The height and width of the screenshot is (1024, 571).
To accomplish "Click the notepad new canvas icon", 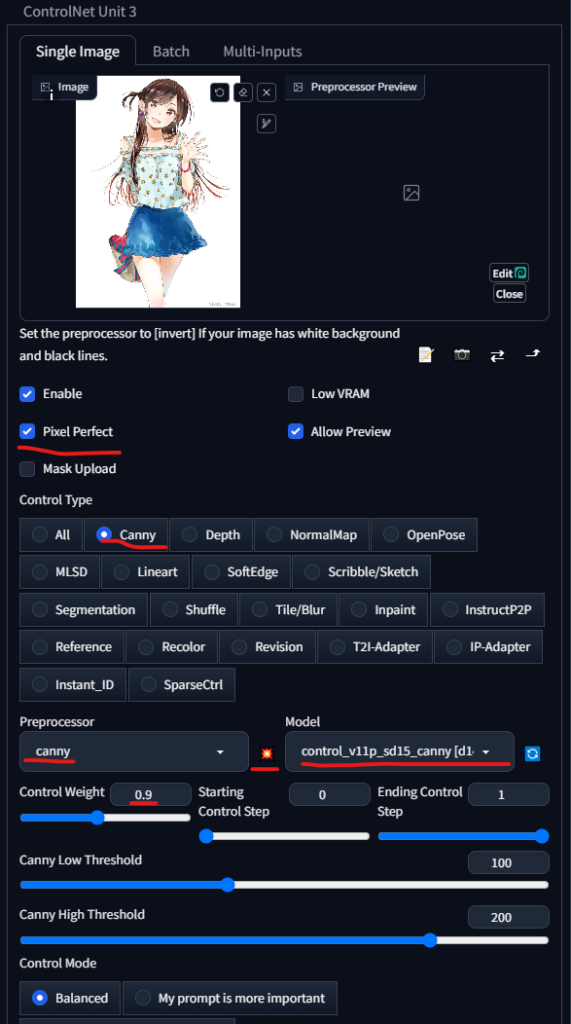I will point(426,355).
